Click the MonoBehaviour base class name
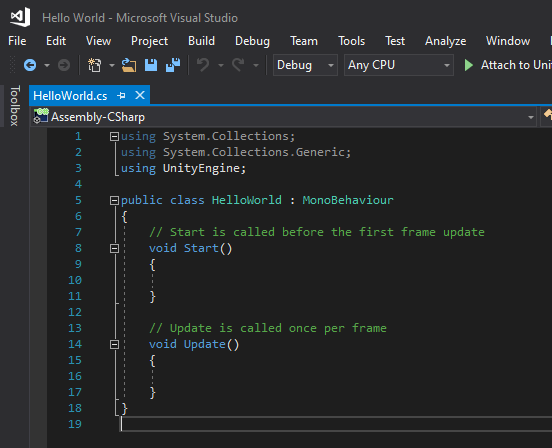The image size is (552, 448). [348, 200]
